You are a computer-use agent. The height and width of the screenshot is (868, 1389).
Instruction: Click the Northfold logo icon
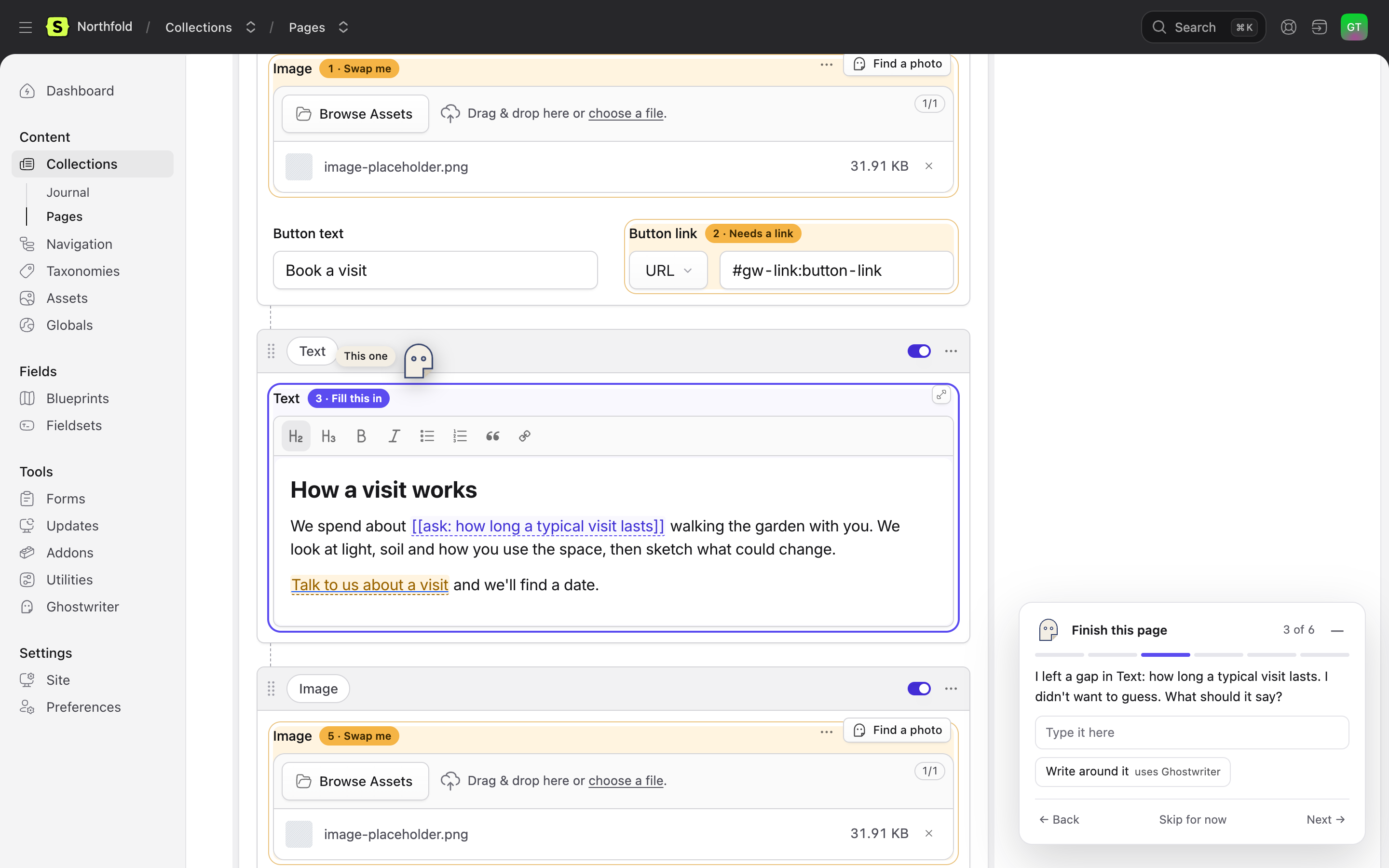pos(57,27)
